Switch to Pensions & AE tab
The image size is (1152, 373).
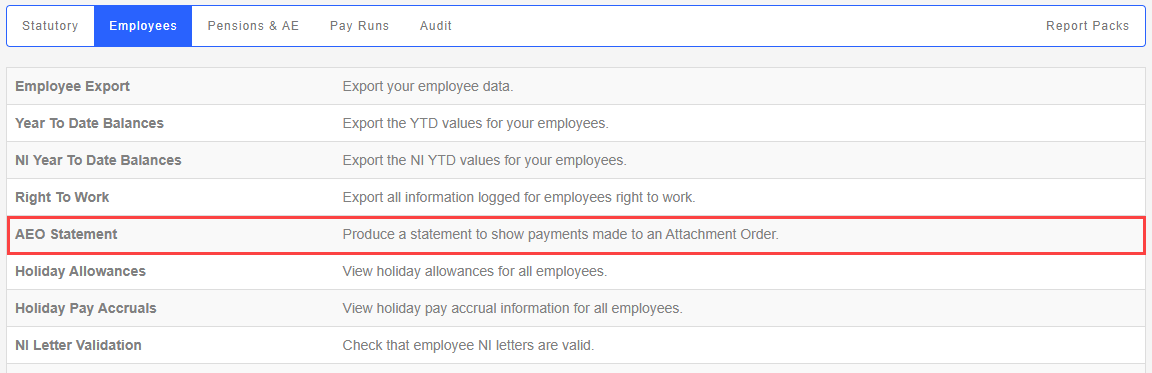coord(253,26)
